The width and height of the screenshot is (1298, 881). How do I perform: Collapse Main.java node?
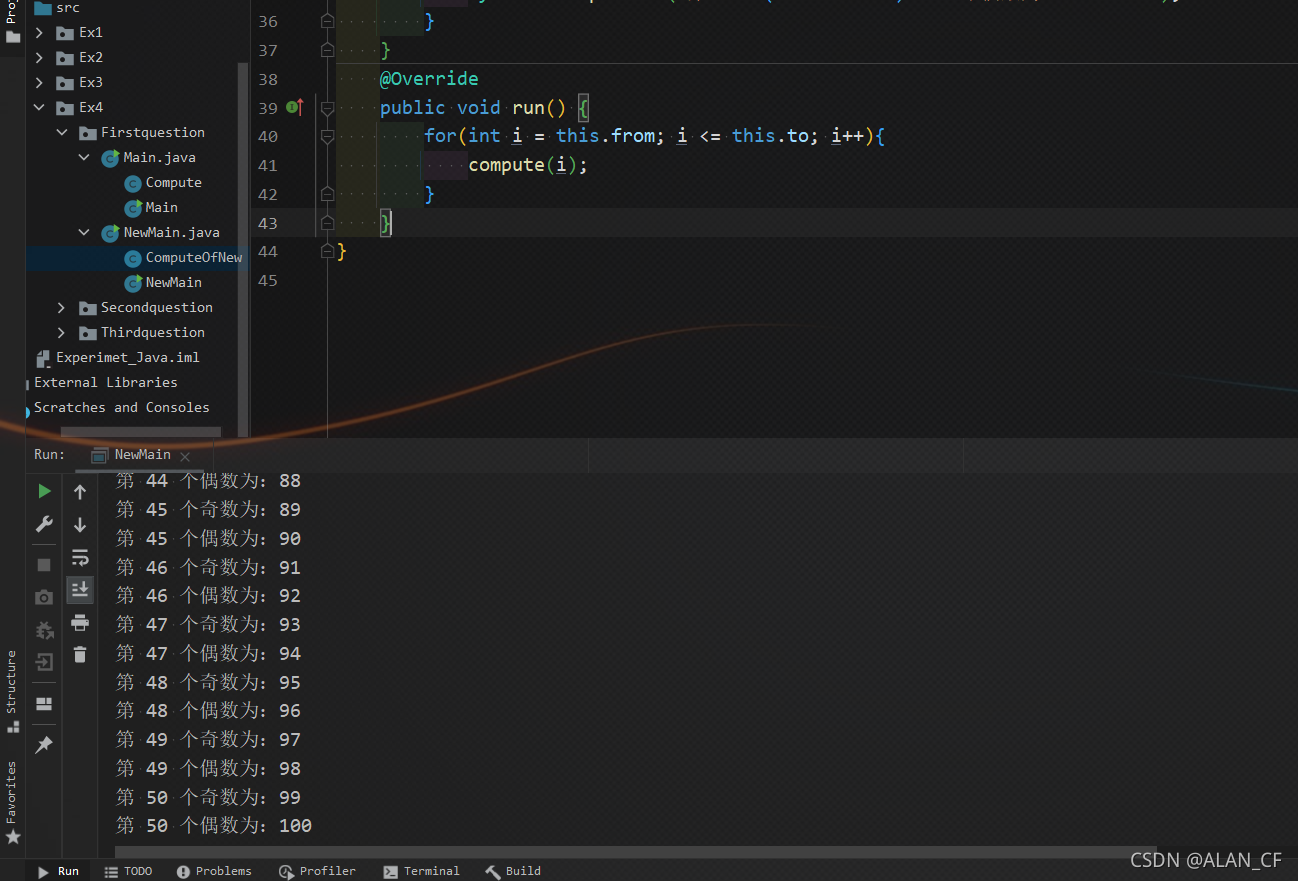pyautogui.click(x=84, y=158)
